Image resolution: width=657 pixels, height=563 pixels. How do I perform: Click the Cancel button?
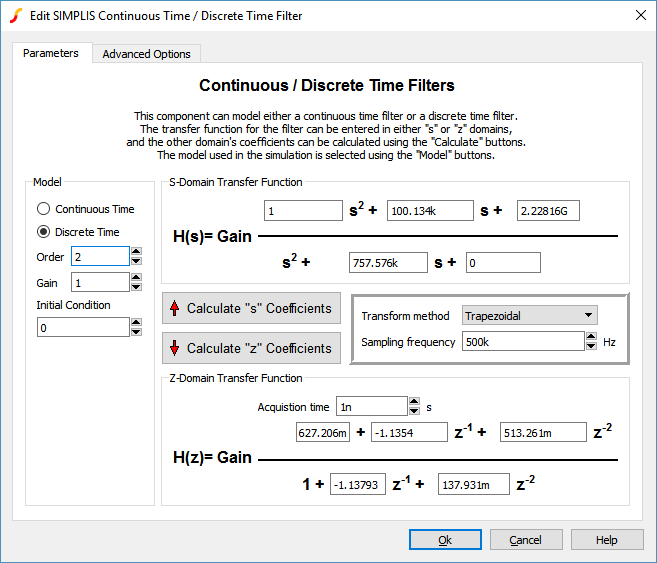[525, 540]
